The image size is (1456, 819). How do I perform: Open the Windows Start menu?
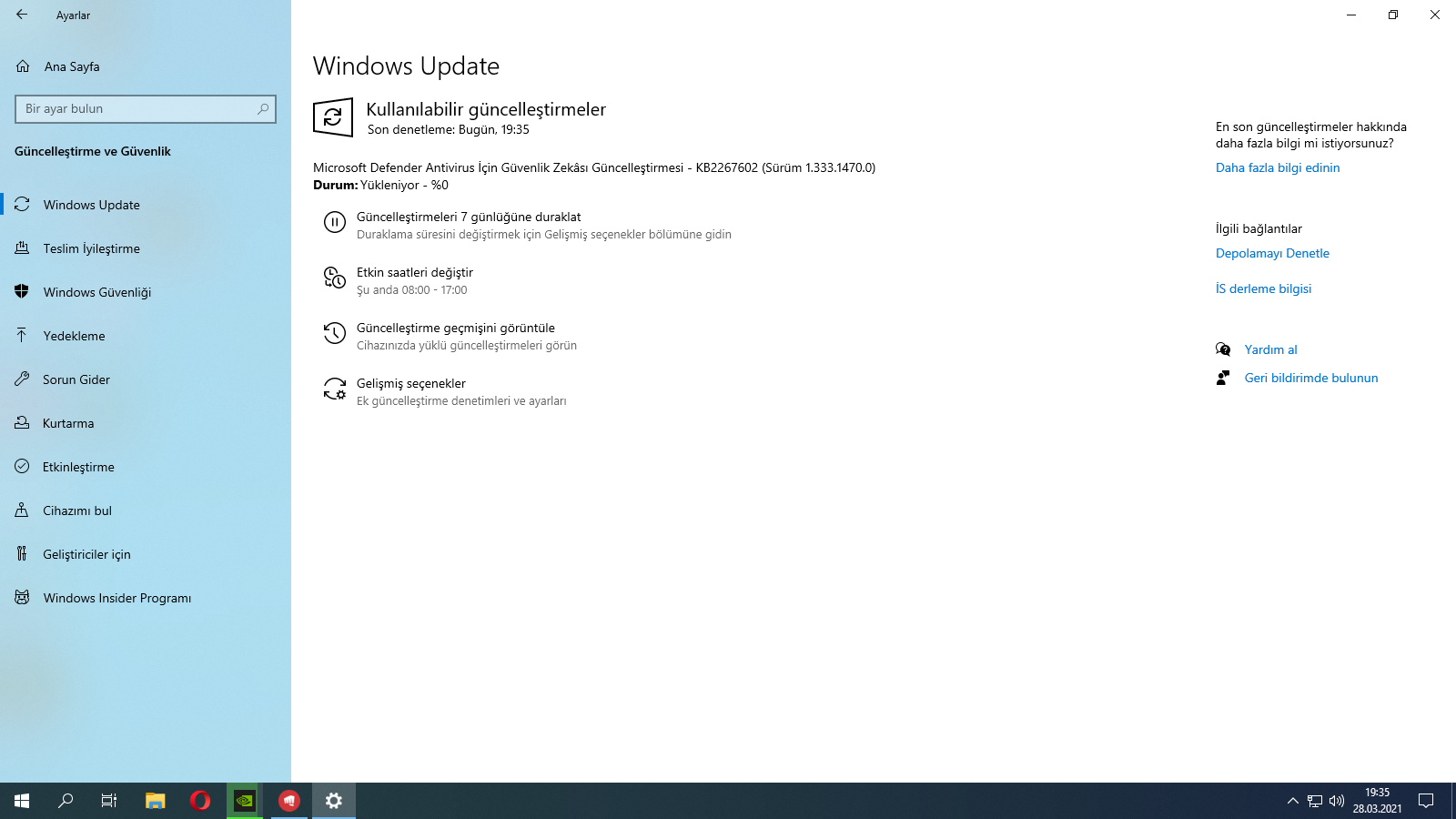[x=22, y=801]
